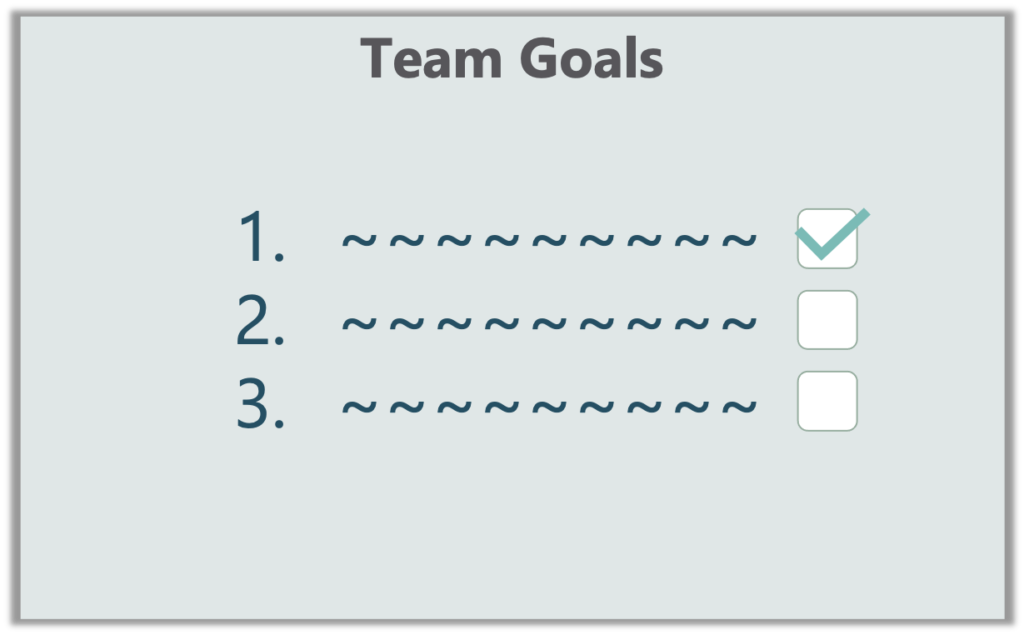Screen dimensions: 1024x635
Task: Select the list number "3."
Action: tap(260, 403)
